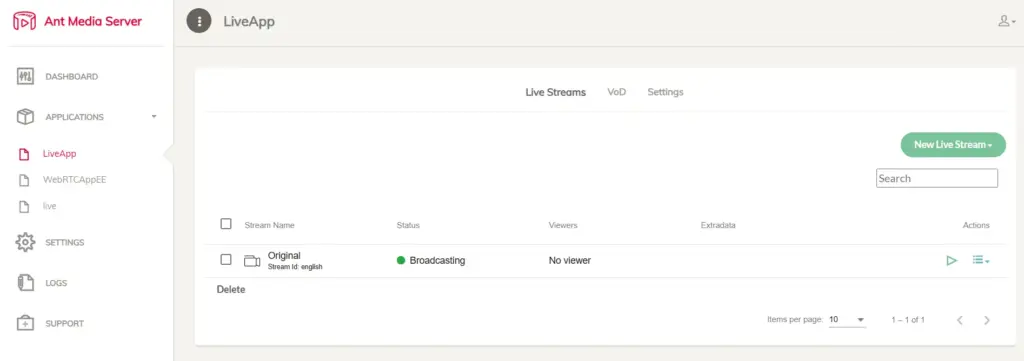
Task: Go to next page of streams
Action: (987, 320)
